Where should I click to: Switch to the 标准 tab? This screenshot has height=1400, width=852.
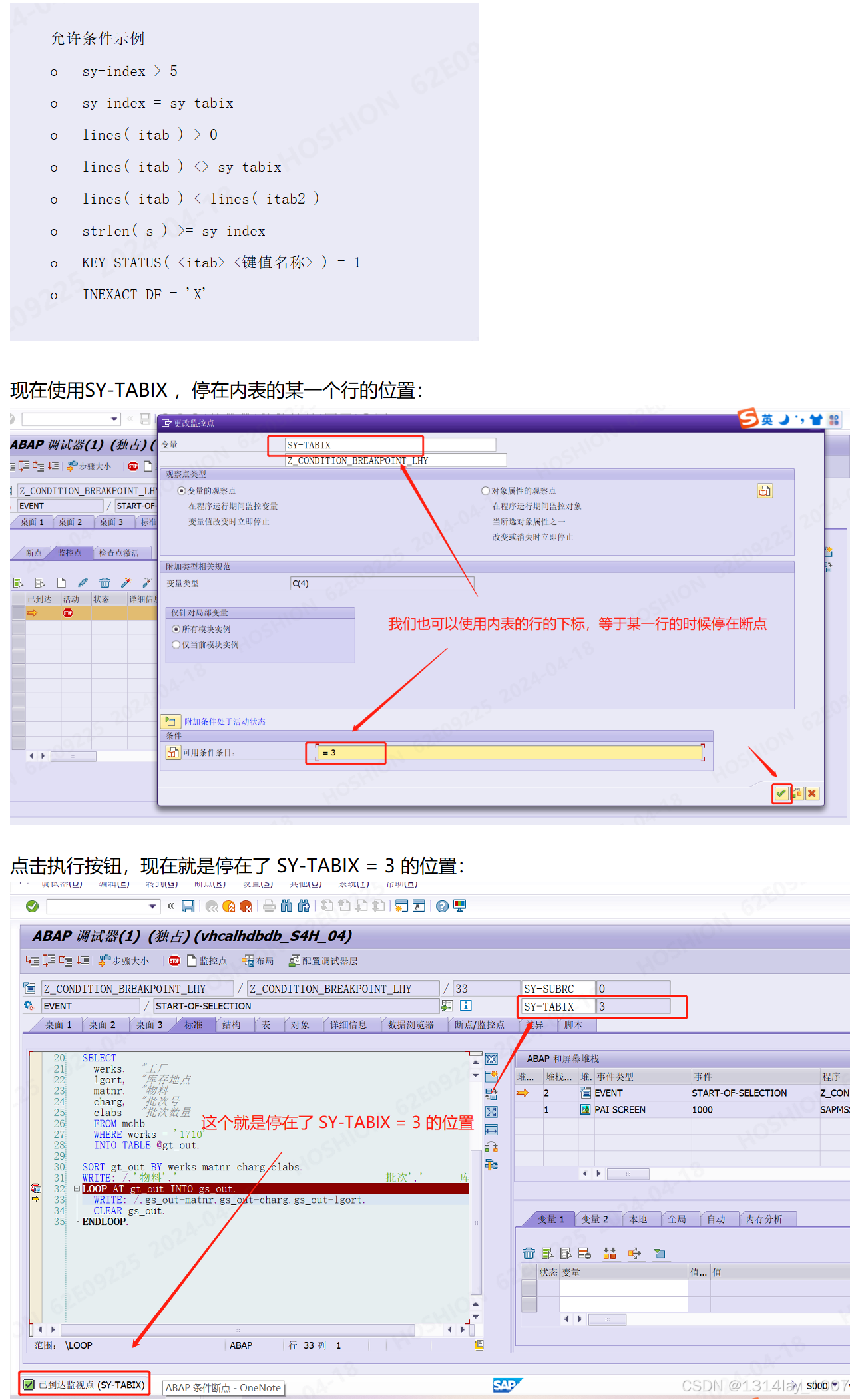[x=193, y=1025]
